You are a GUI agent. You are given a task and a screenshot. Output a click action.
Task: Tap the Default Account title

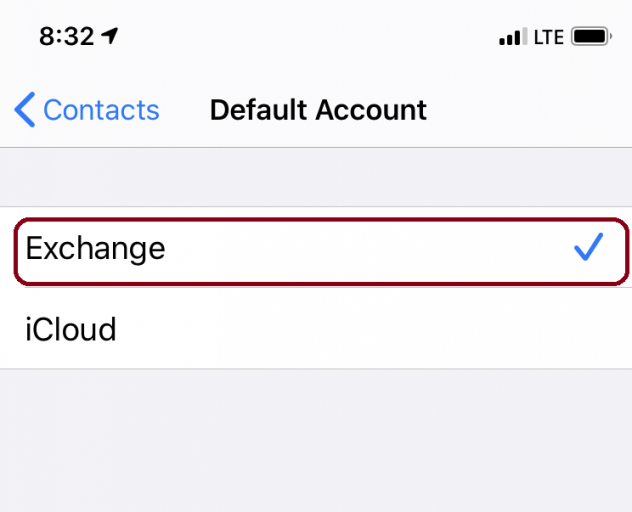pyautogui.click(x=318, y=110)
